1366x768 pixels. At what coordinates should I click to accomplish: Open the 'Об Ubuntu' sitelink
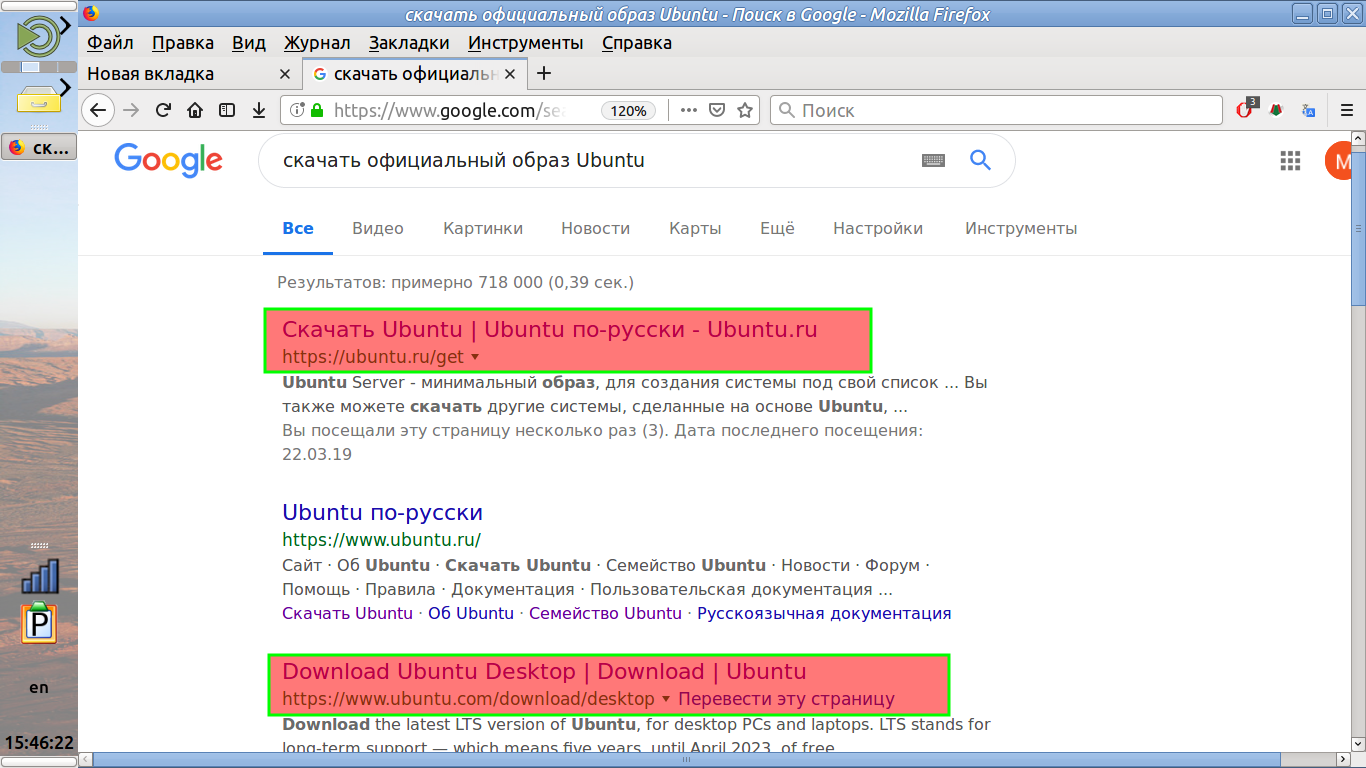coord(471,614)
